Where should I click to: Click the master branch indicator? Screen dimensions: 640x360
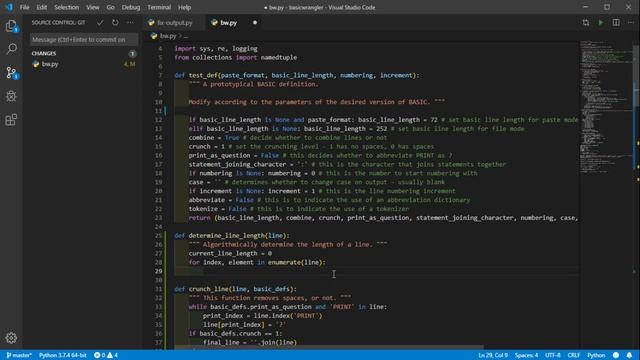pyautogui.click(x=19, y=355)
